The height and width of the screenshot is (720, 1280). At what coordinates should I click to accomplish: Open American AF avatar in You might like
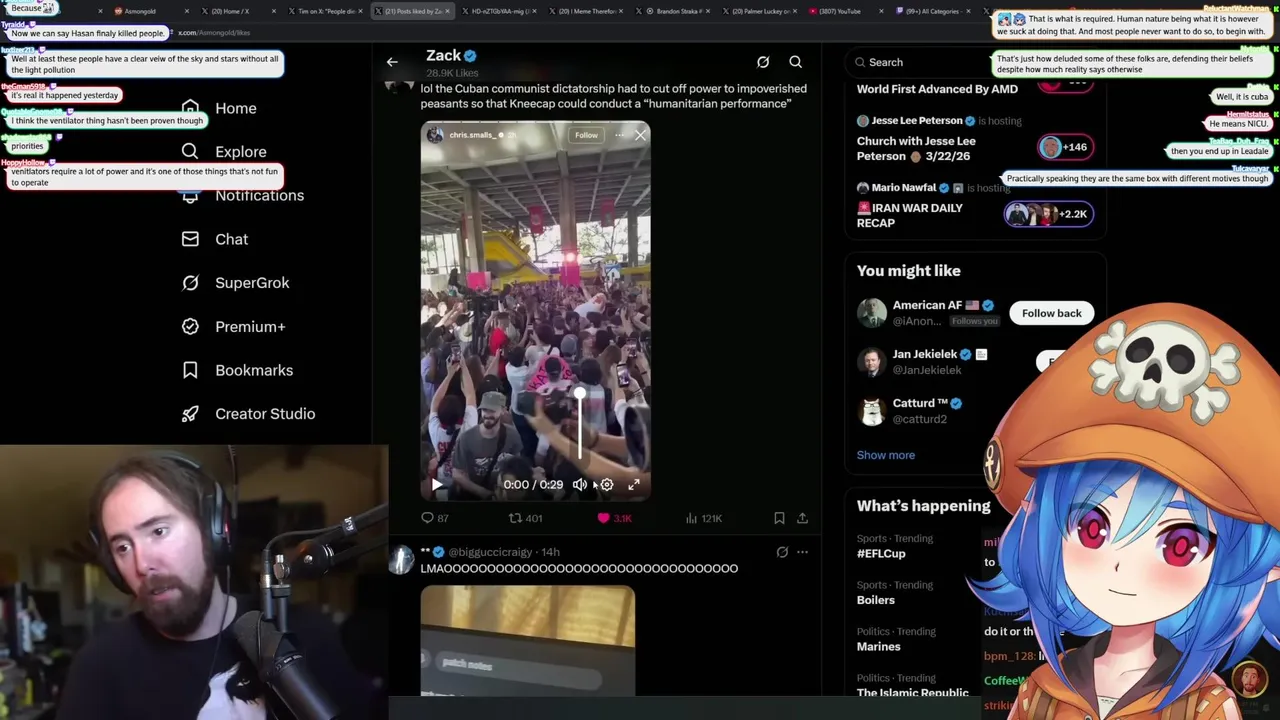872,313
